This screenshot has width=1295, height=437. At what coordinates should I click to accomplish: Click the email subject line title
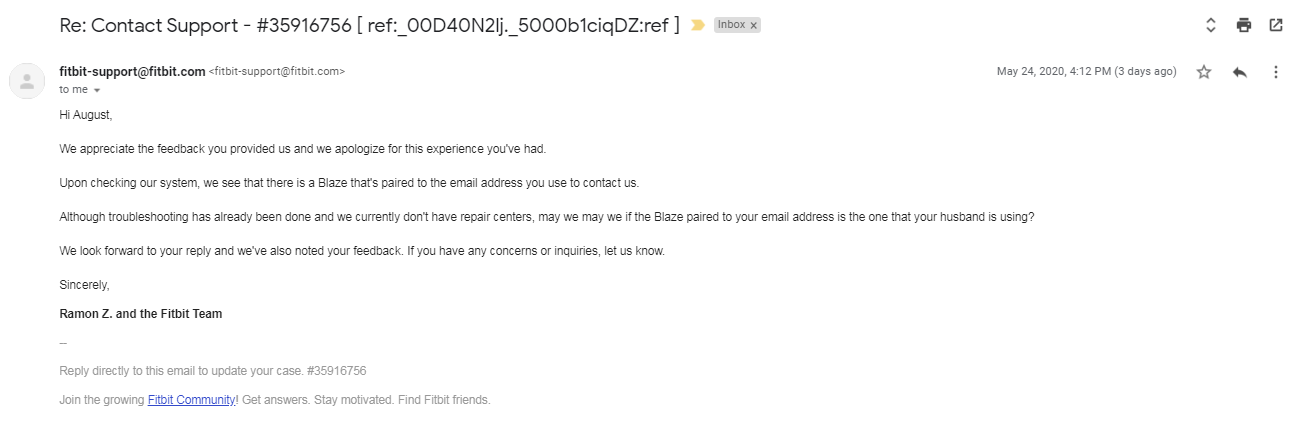[x=369, y=26]
